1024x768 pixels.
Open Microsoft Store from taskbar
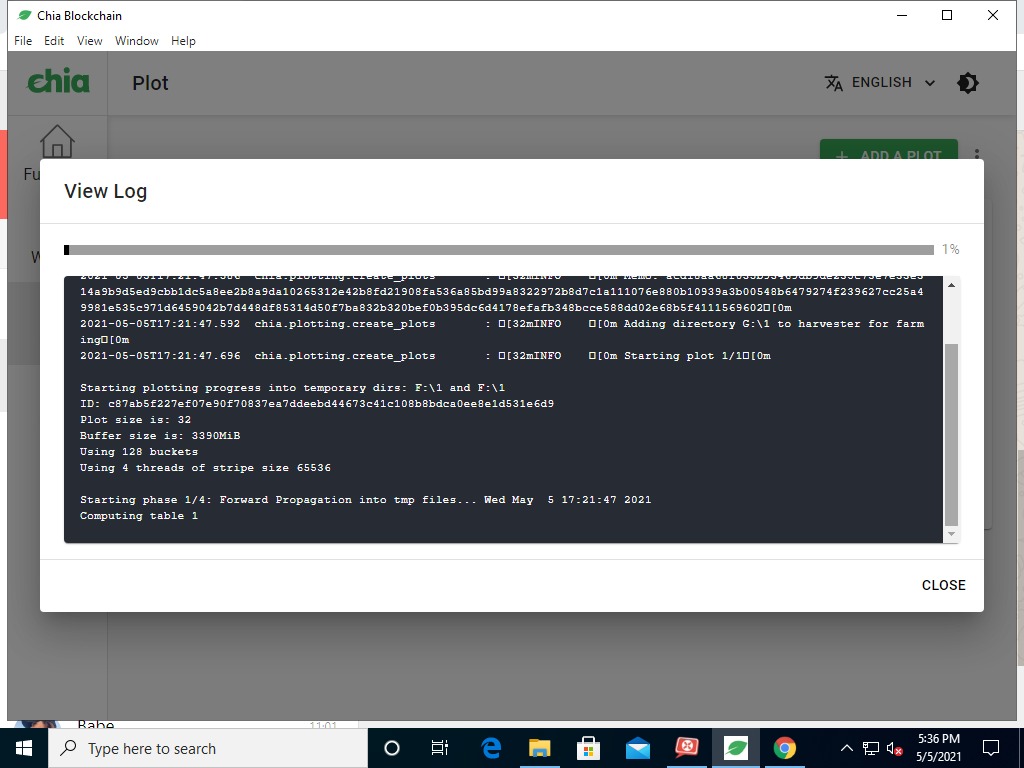pyautogui.click(x=588, y=748)
